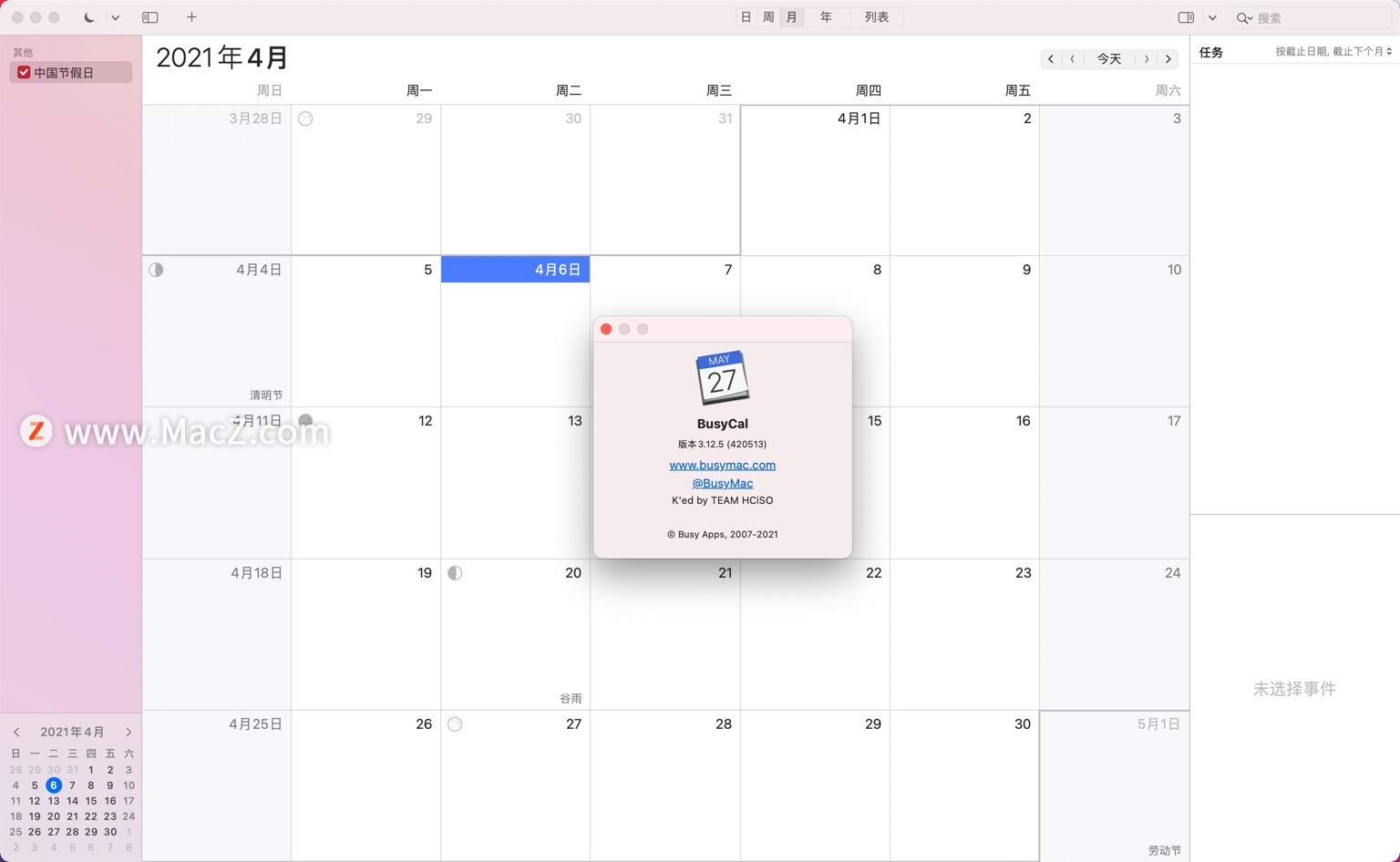Go to previous month in mini calendar
1400x862 pixels.
click(x=16, y=732)
